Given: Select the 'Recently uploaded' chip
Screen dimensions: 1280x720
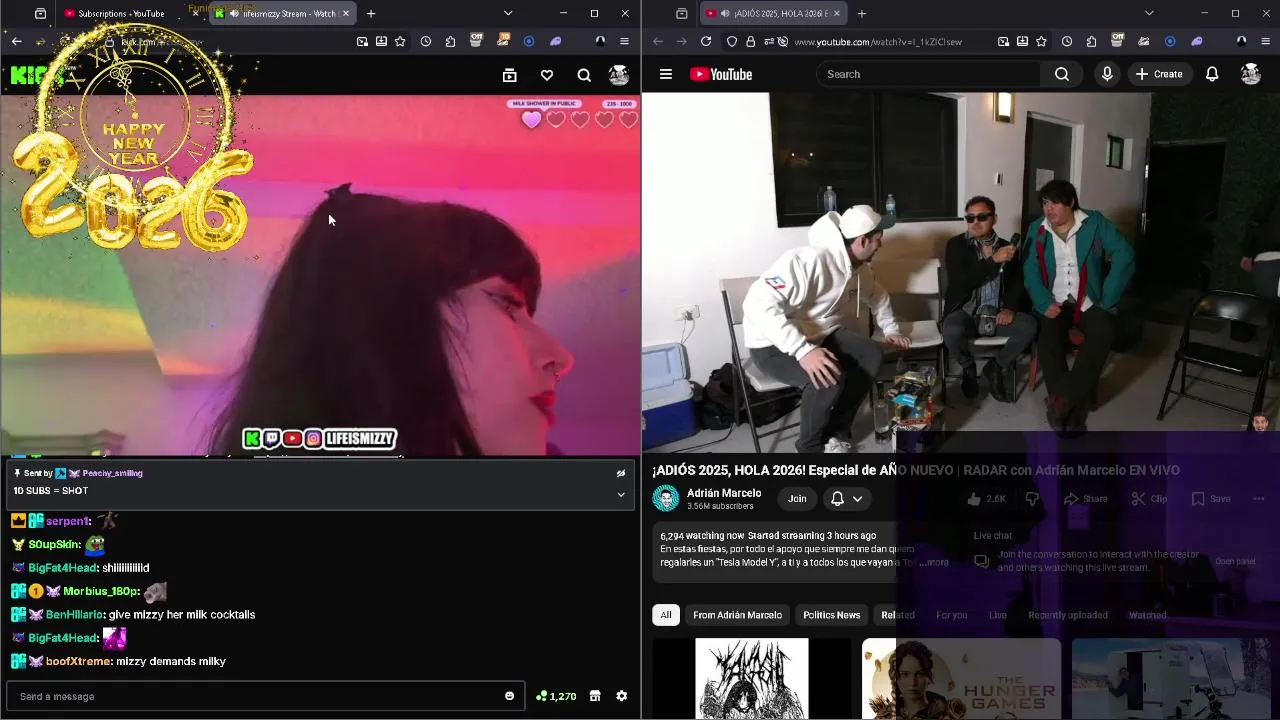Looking at the screenshot, I should (1068, 615).
